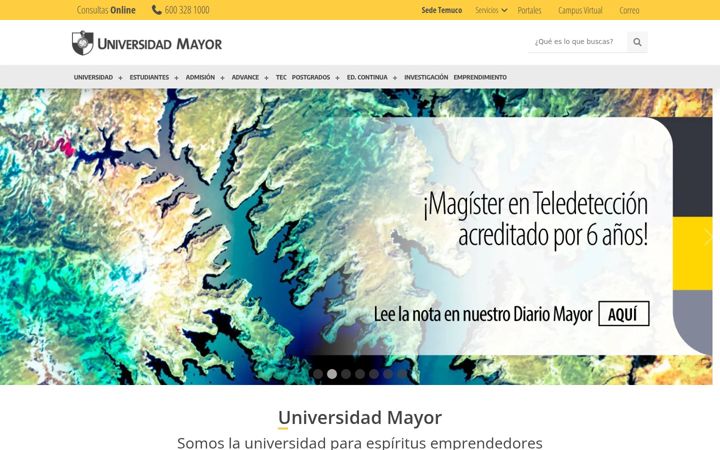Open Portales link
720x450 pixels.
(x=529, y=10)
